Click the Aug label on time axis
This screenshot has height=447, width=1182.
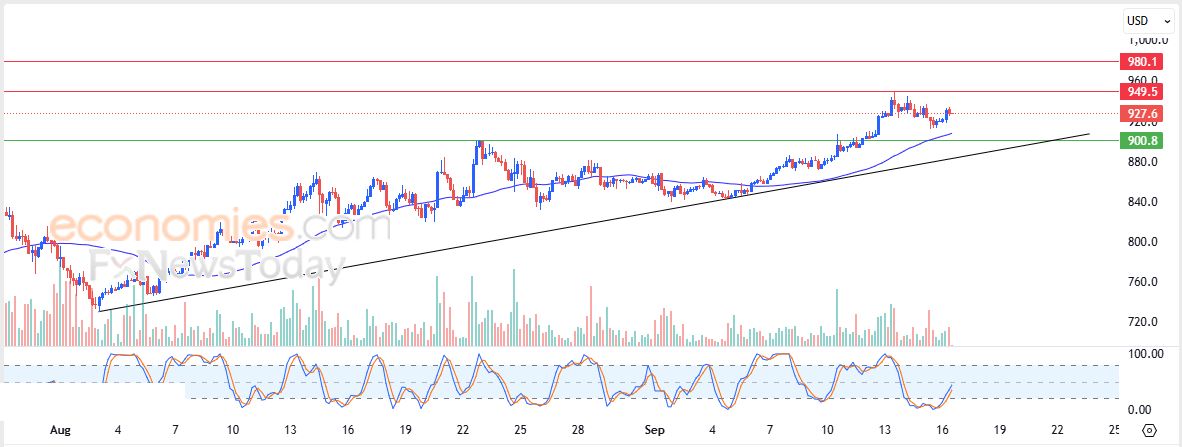[60, 430]
